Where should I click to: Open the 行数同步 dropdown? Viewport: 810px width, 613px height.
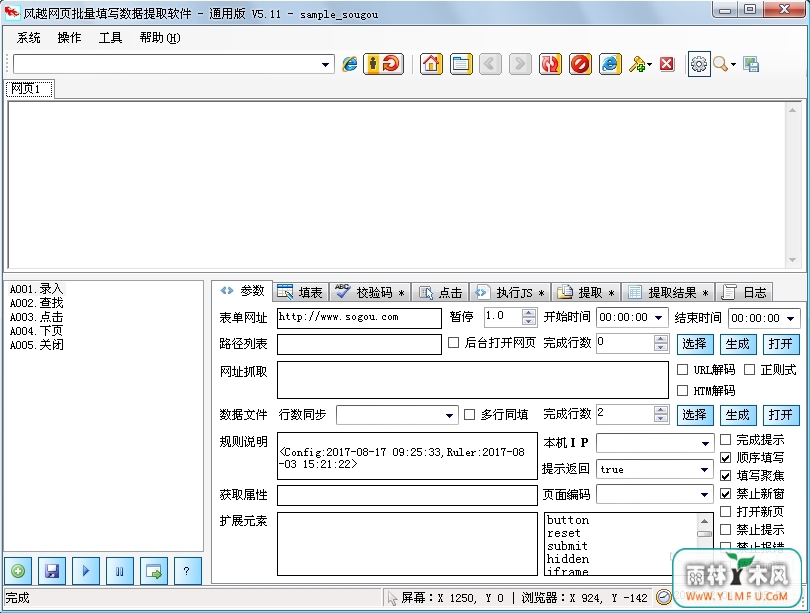click(449, 415)
